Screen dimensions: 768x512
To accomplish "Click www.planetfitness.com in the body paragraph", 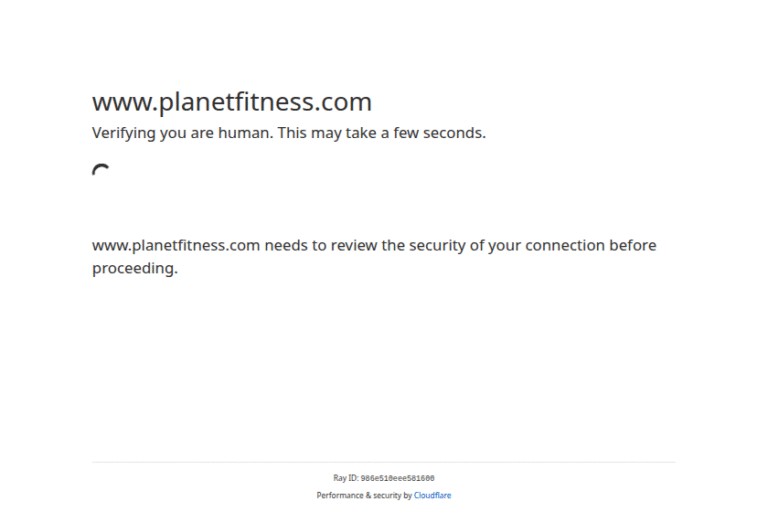I will point(176,246).
